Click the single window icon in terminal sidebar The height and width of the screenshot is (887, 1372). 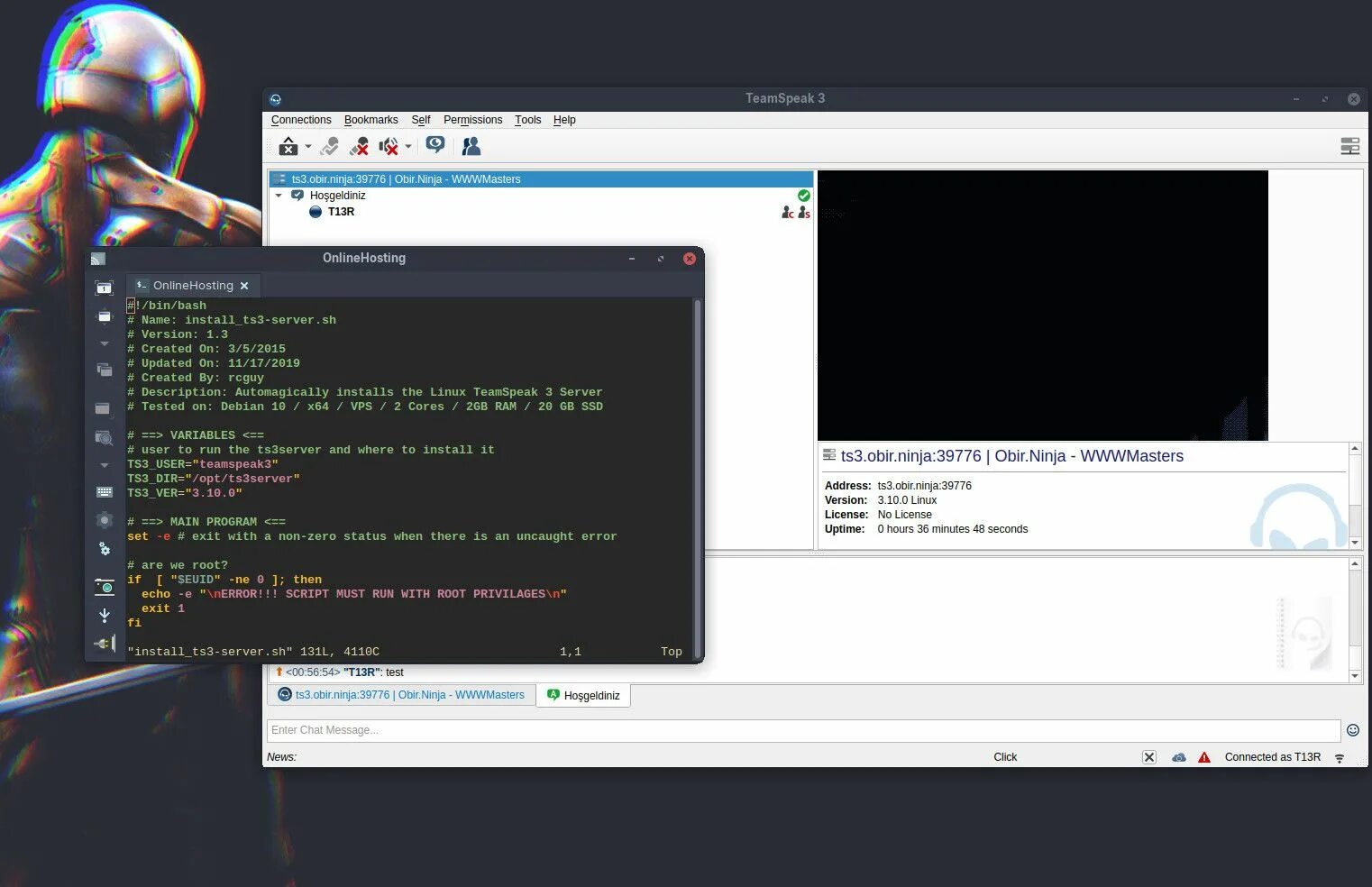pyautogui.click(x=103, y=408)
